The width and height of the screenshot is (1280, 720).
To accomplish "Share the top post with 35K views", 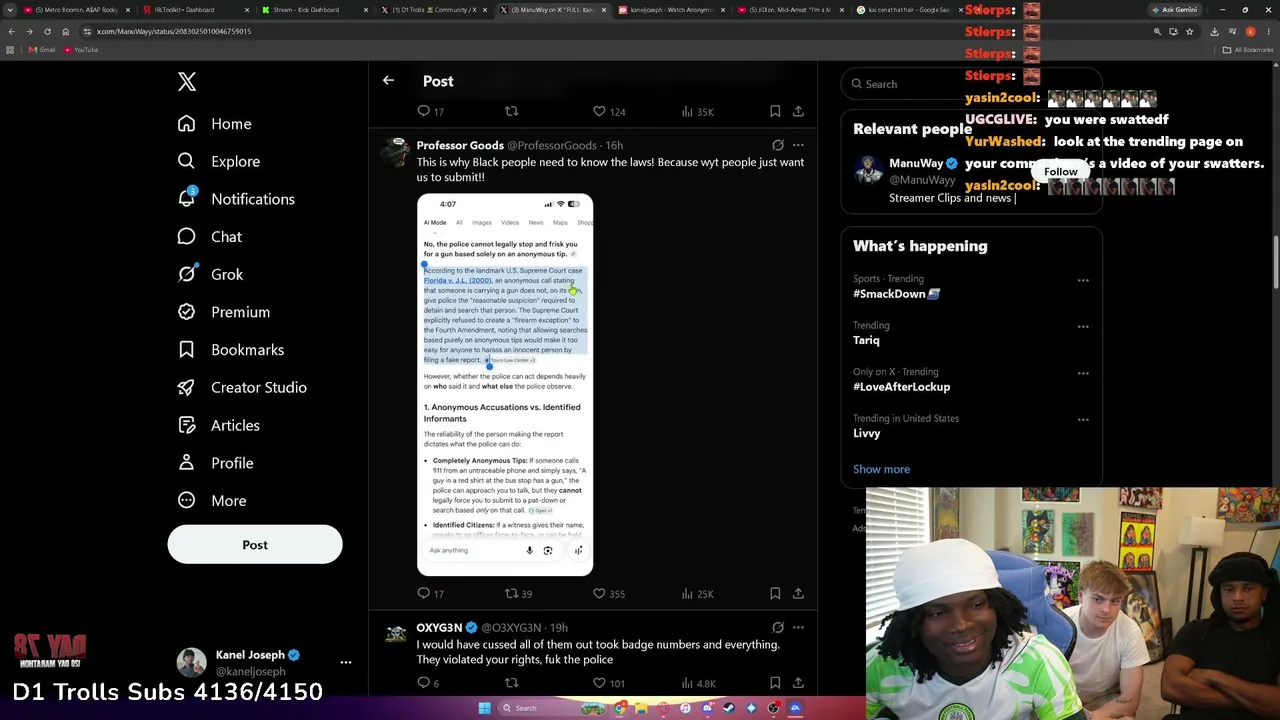I will point(798,111).
